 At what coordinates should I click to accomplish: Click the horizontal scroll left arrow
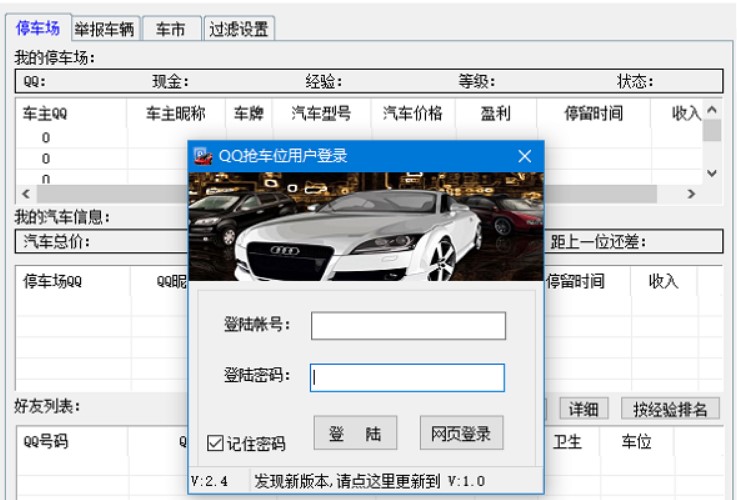pyautogui.click(x=26, y=194)
